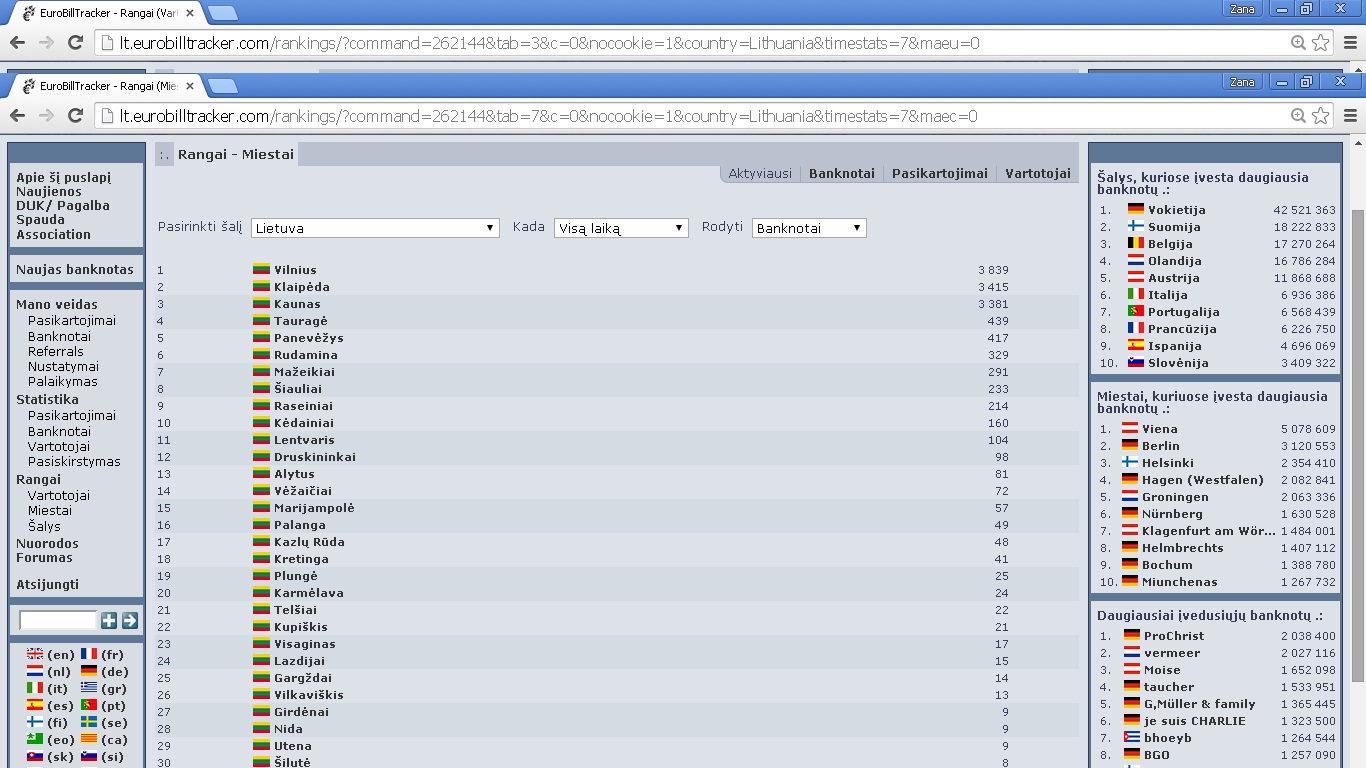Viewport: 1366px width, 768px height.
Task: Open Referrals under Mano veidas
Action: point(56,351)
